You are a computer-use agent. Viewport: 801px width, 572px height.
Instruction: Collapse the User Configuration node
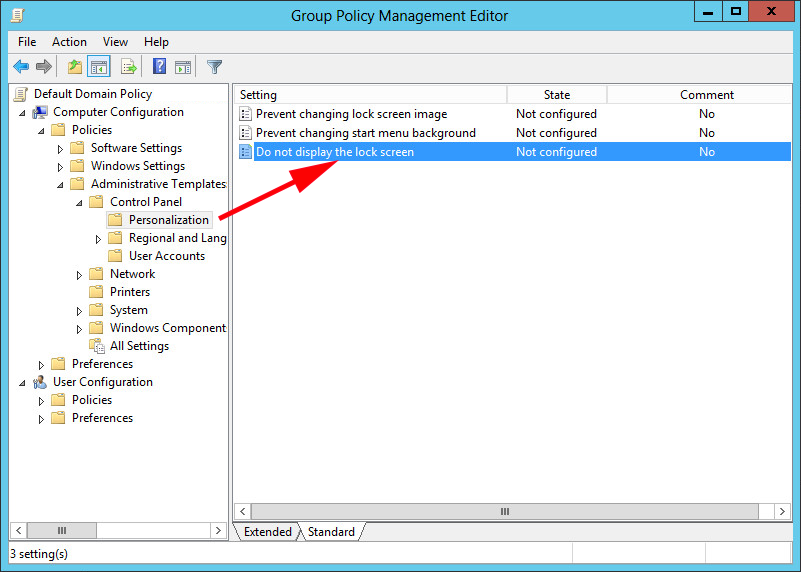pyautogui.click(x=22, y=383)
